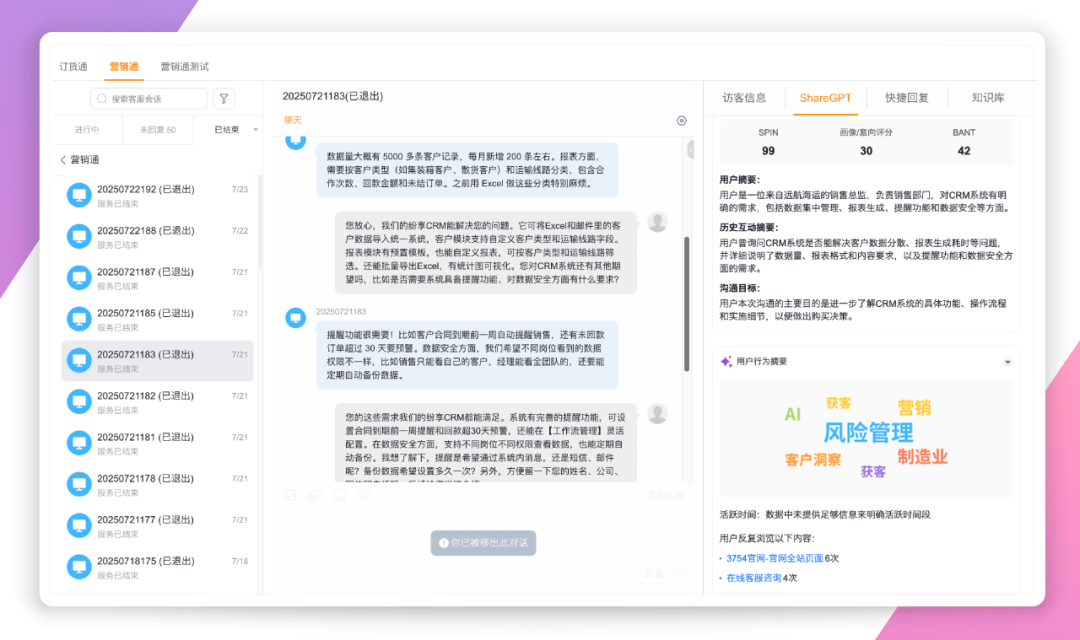Click the filter funnel icon beside search
The image size is (1080, 640).
coord(225,98)
